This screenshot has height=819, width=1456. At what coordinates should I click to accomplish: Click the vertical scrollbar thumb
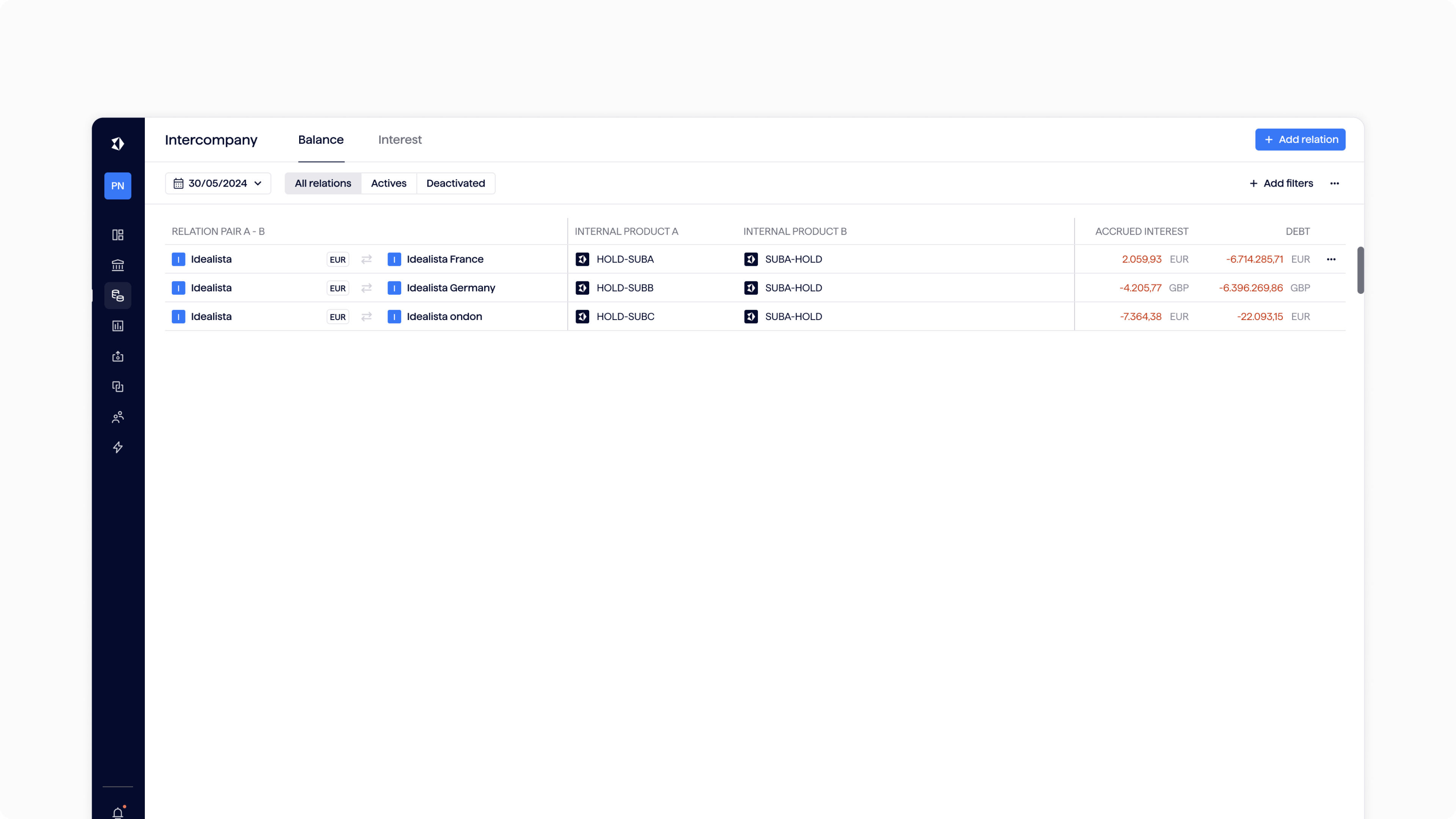tap(1360, 270)
